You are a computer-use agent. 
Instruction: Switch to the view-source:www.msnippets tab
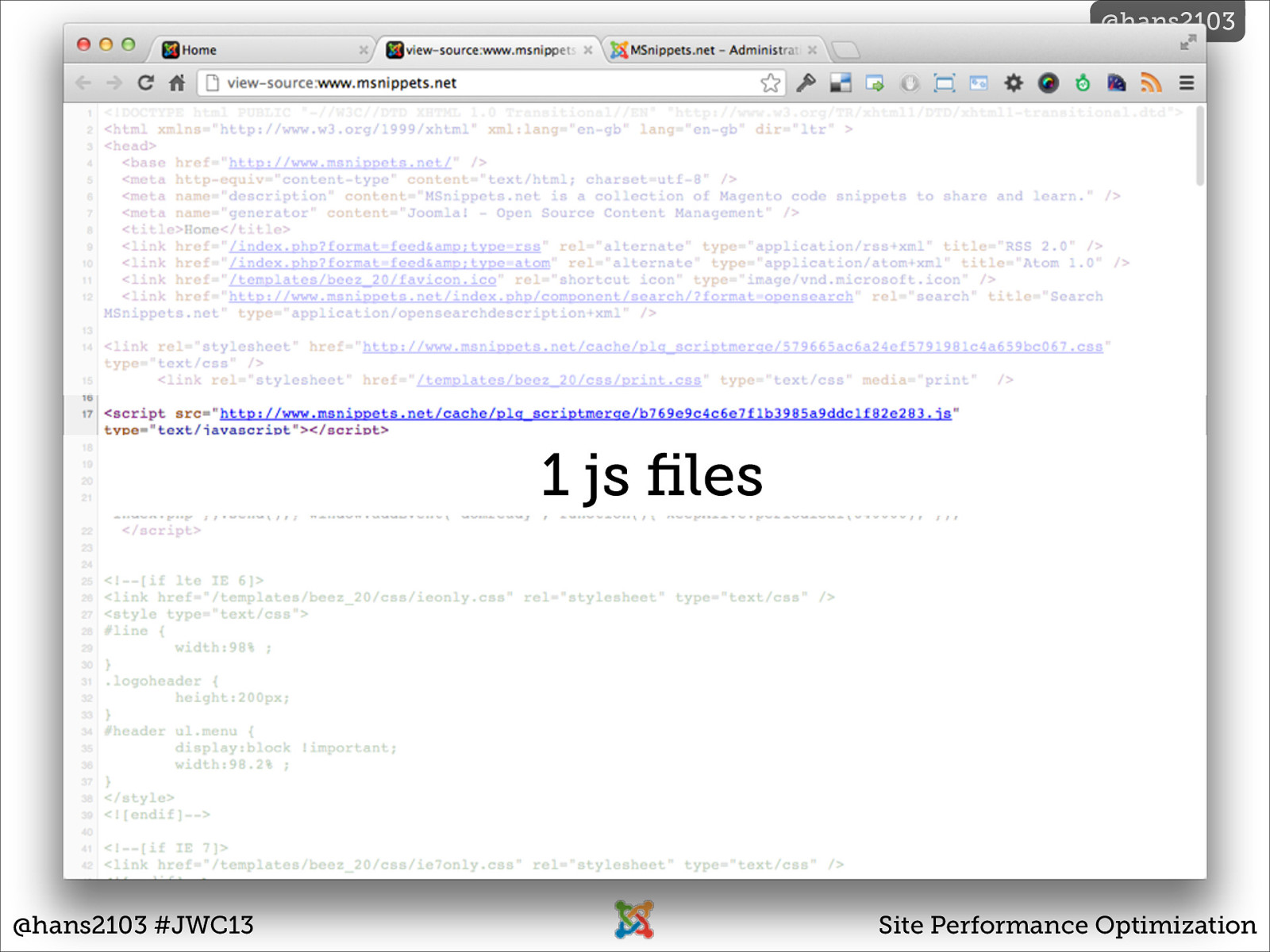click(x=488, y=50)
